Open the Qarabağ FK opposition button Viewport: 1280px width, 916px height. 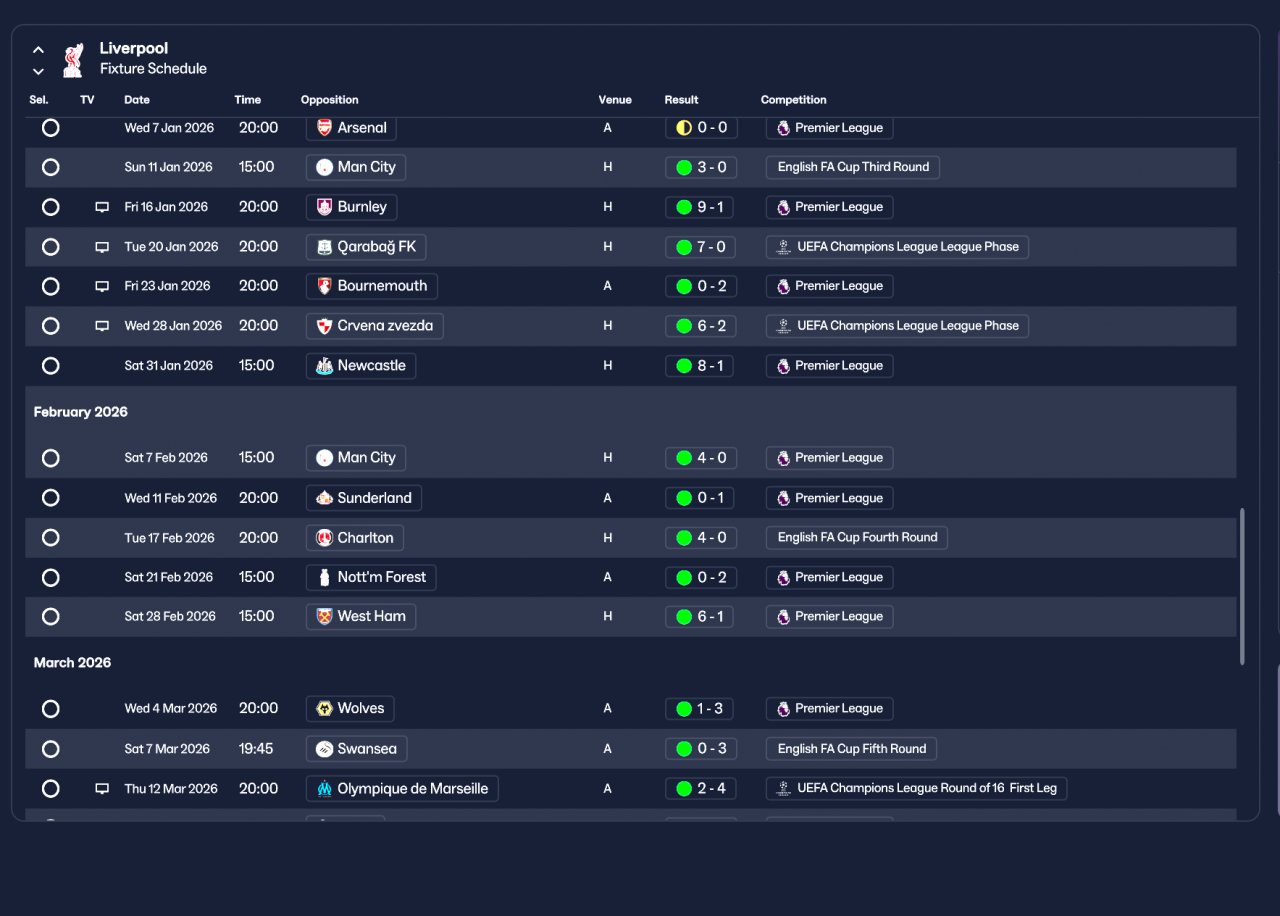[x=367, y=247]
